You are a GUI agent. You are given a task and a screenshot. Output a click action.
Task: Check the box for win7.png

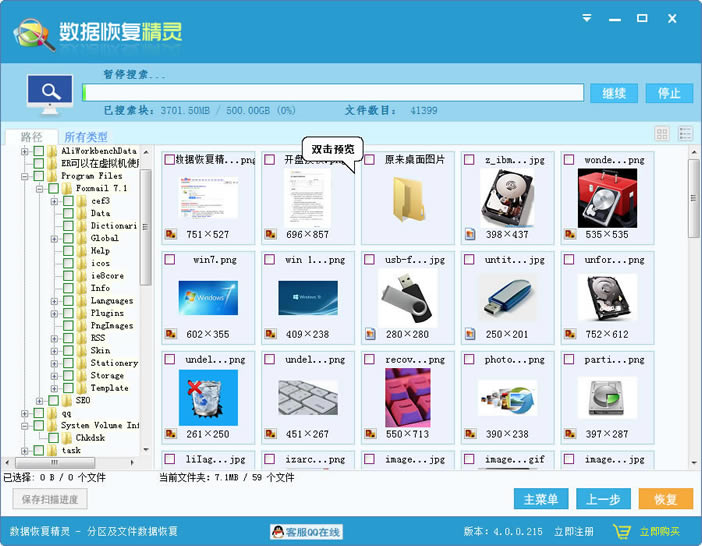(x=170, y=259)
